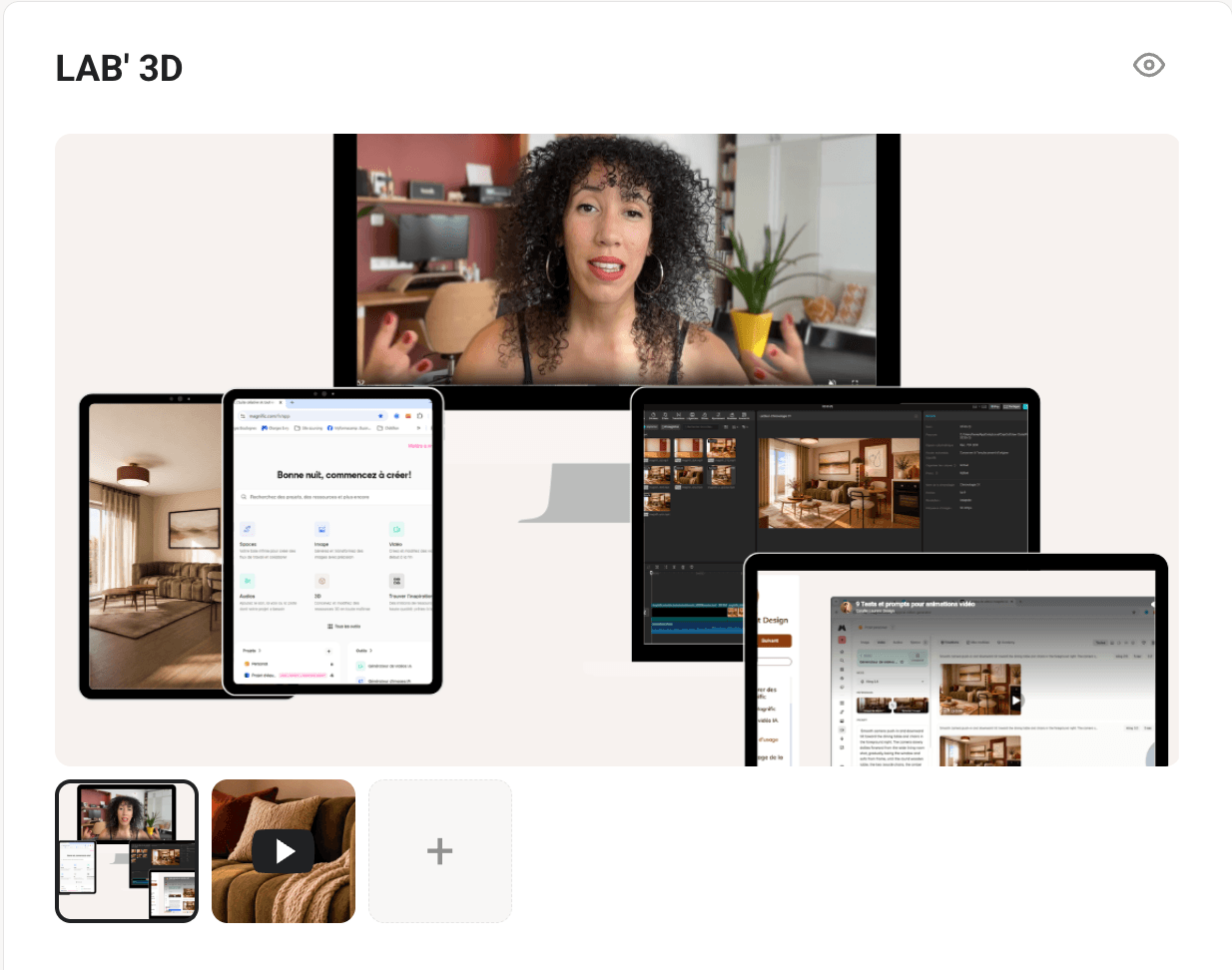This screenshot has width=1232, height=970.
Task: Click the Spaces icon on the tablet
Action: (x=247, y=529)
